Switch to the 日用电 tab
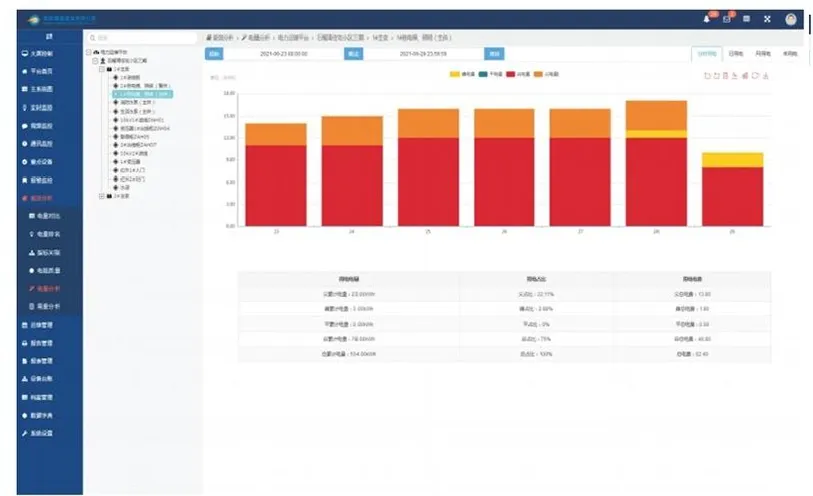 point(736,53)
